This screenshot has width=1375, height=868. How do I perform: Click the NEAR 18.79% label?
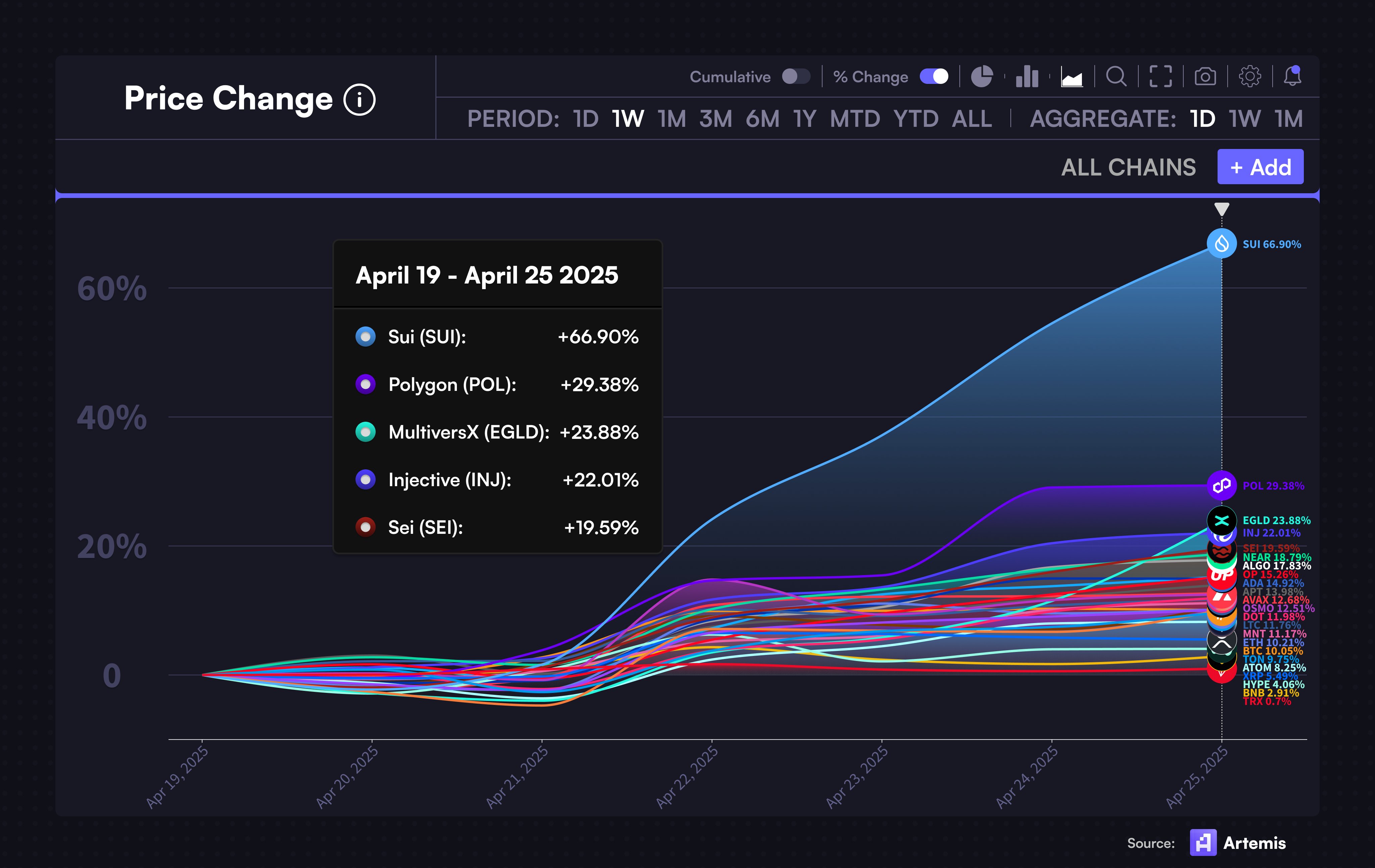pos(1277,557)
